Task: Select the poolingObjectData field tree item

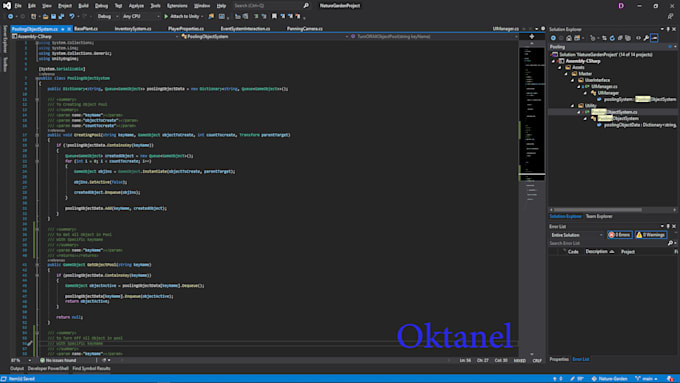Action: (x=640, y=125)
